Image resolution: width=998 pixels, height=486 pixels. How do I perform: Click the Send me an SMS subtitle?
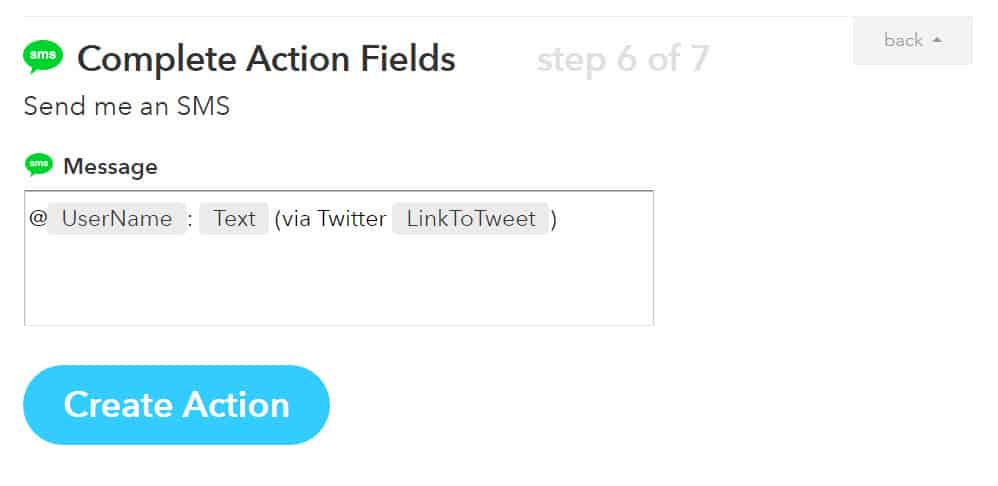[127, 106]
